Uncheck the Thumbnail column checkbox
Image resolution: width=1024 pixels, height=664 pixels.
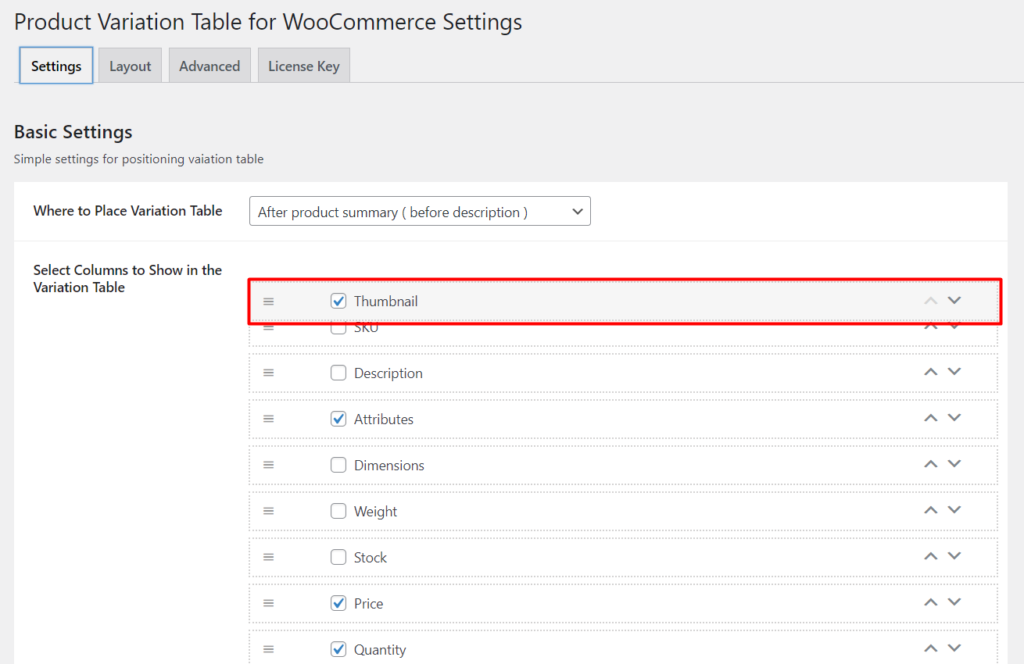coord(338,301)
